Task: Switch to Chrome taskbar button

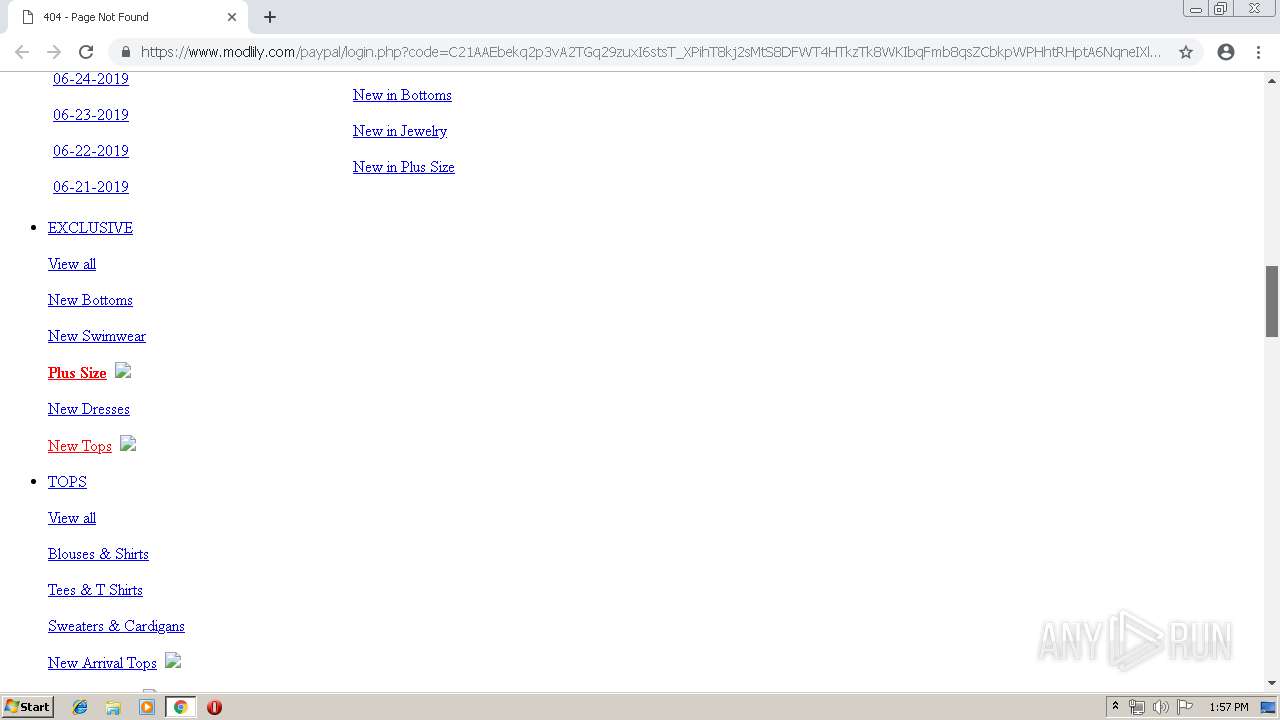Action: pos(180,707)
